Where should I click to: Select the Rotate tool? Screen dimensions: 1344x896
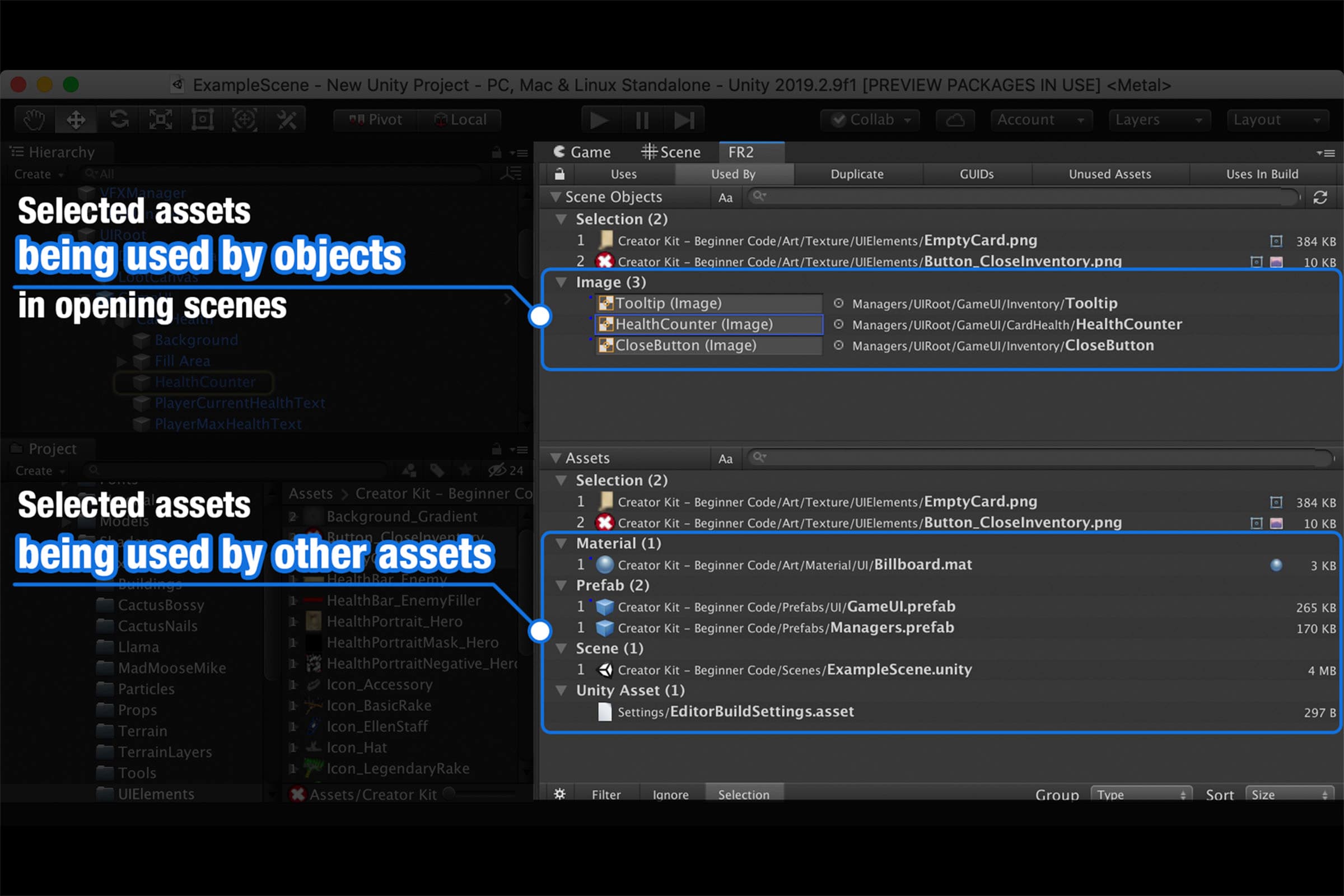pos(118,120)
